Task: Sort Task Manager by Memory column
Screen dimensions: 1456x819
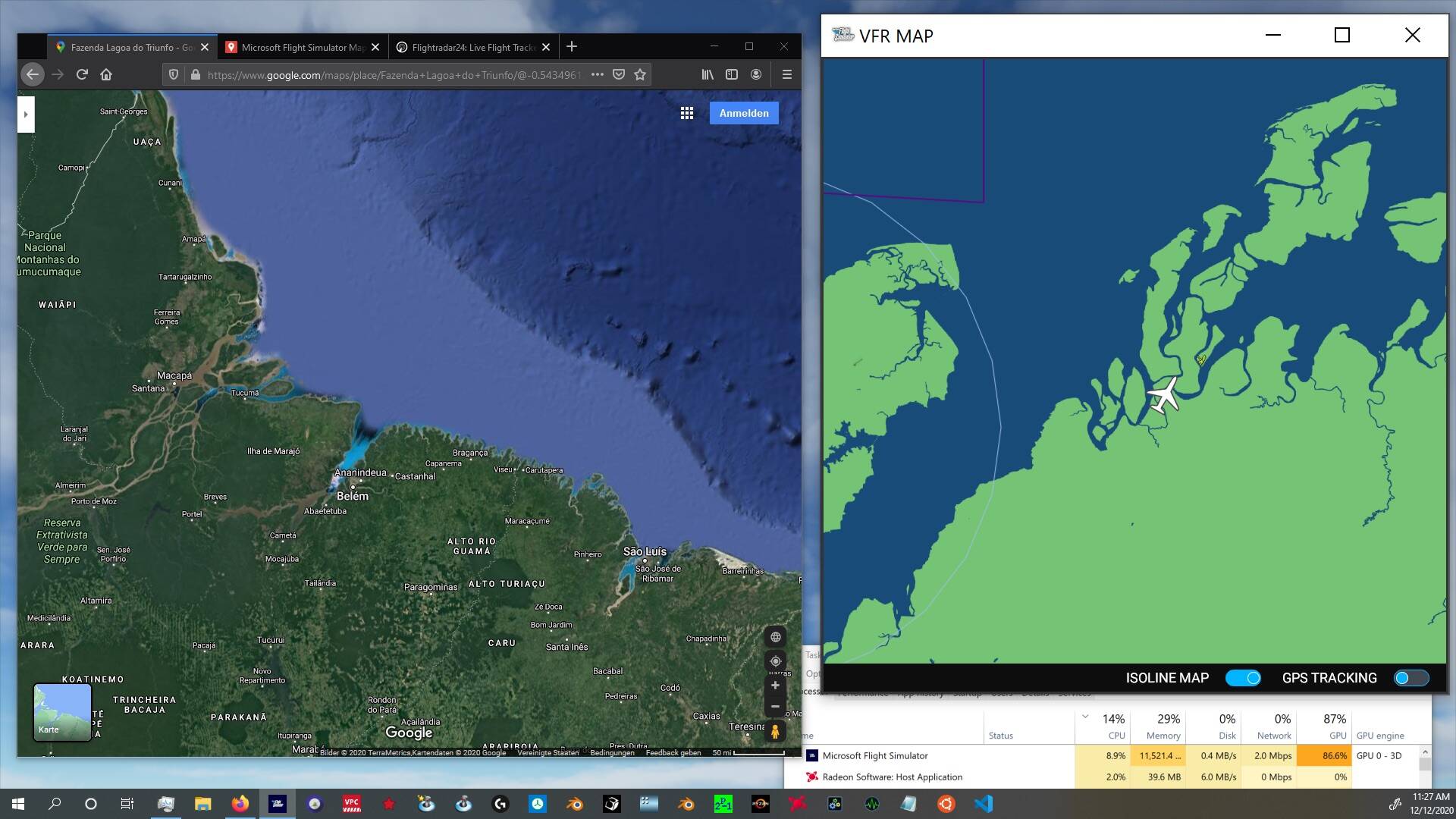Action: coord(1158,726)
